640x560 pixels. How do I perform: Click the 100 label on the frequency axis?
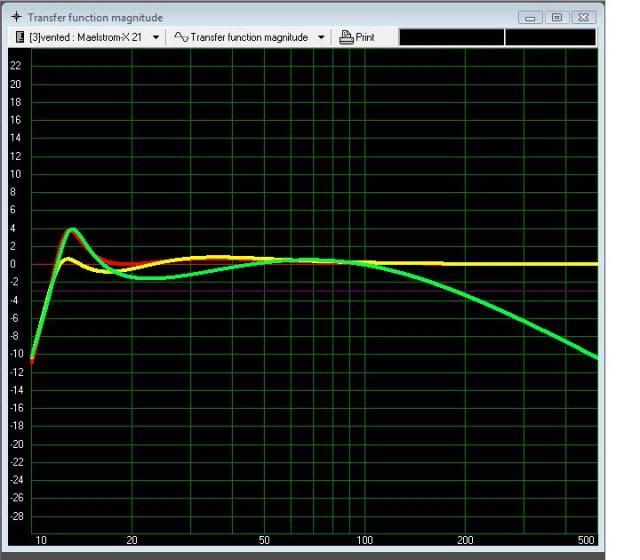click(x=364, y=540)
